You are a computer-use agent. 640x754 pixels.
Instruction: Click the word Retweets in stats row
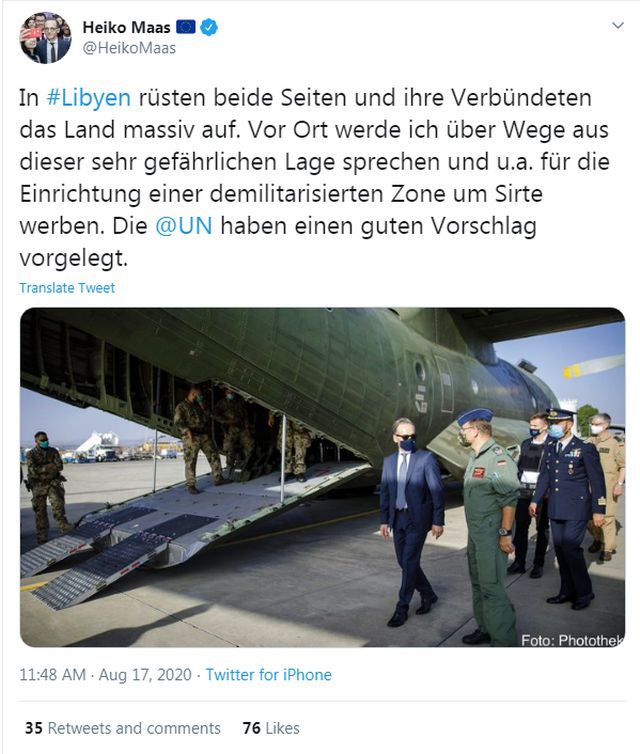click(80, 728)
